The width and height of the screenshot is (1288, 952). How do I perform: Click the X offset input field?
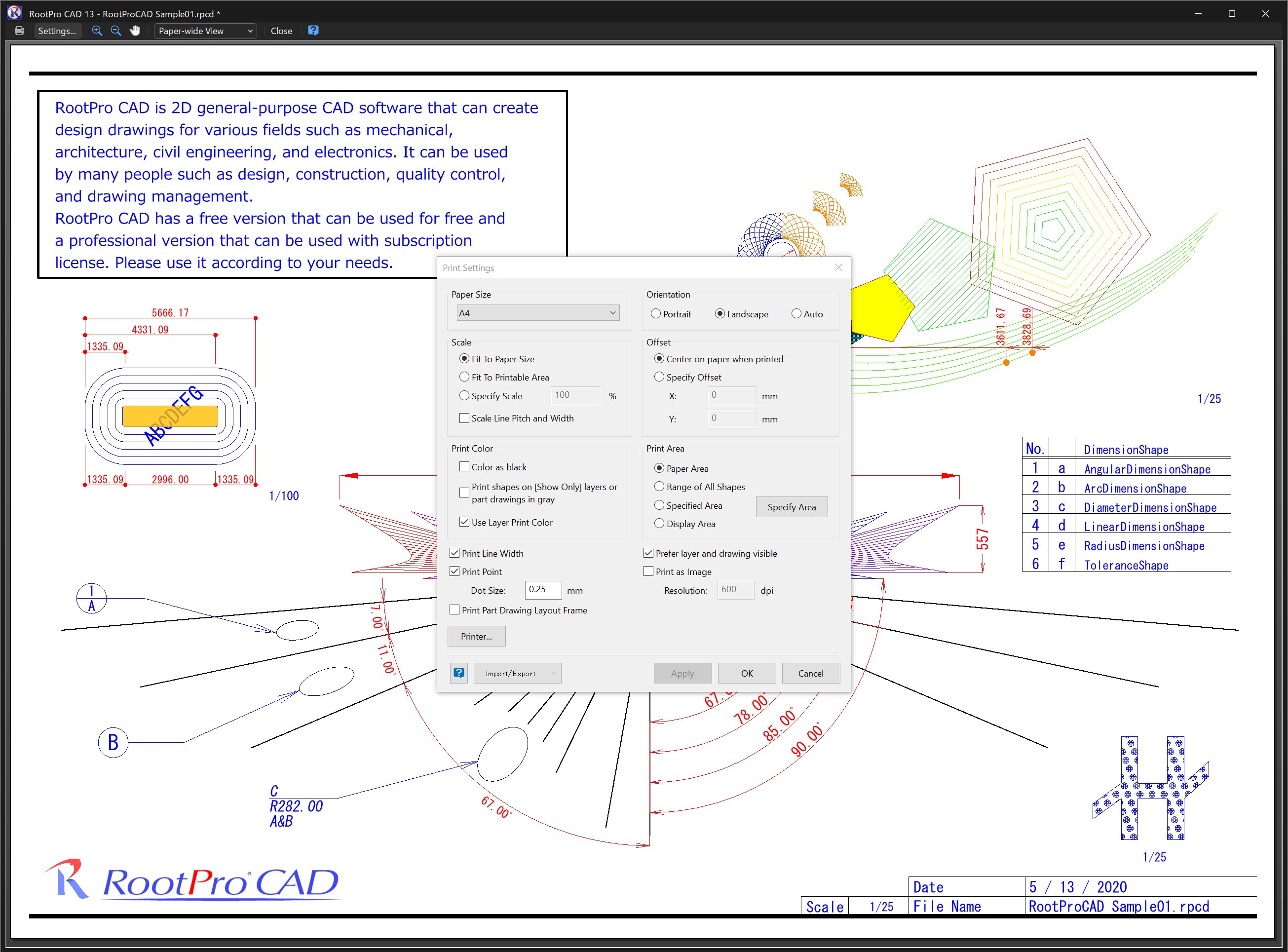coord(732,395)
